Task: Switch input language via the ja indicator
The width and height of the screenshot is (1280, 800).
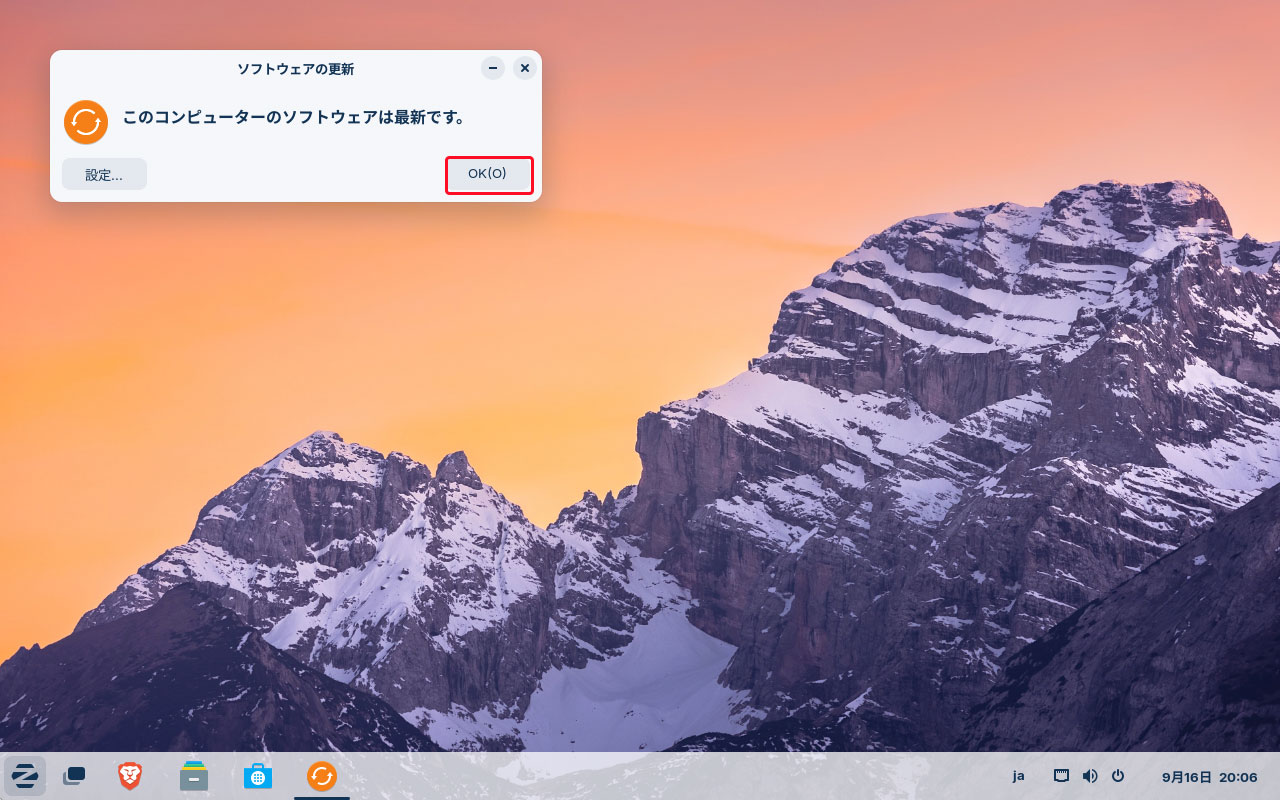Action: tap(1018, 776)
